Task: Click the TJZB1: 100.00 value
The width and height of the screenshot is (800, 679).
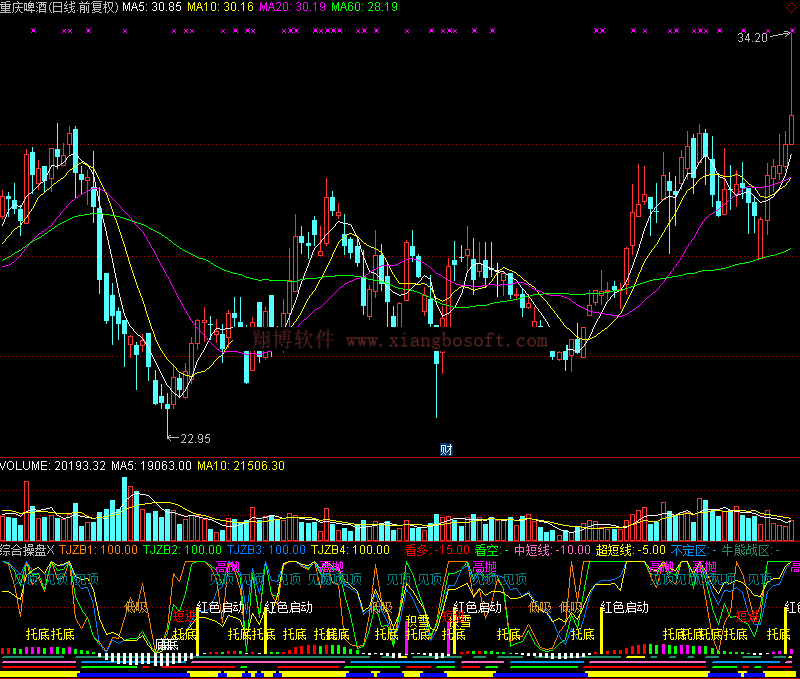Action: [98, 550]
